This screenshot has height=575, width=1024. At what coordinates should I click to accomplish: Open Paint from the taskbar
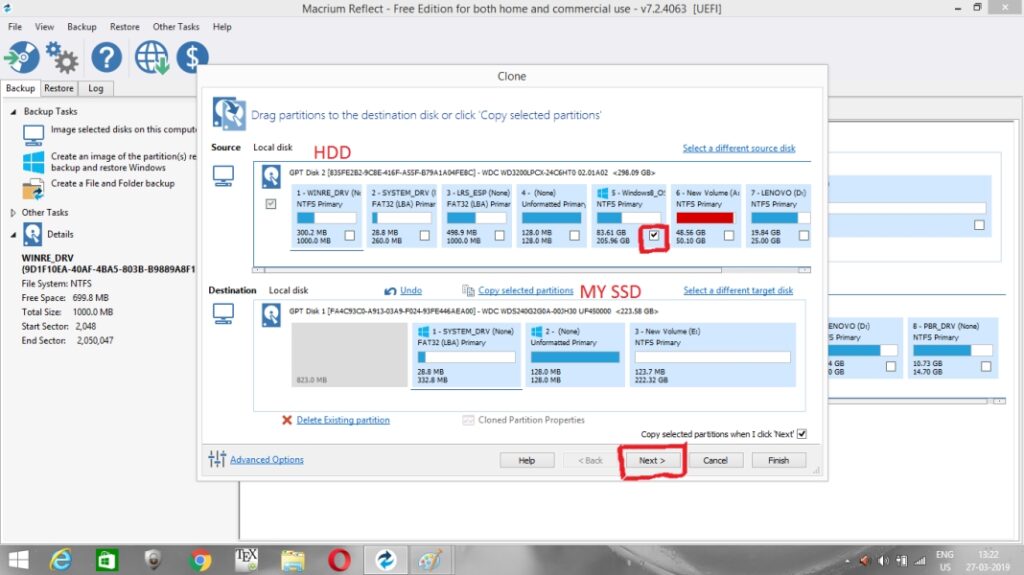point(430,560)
